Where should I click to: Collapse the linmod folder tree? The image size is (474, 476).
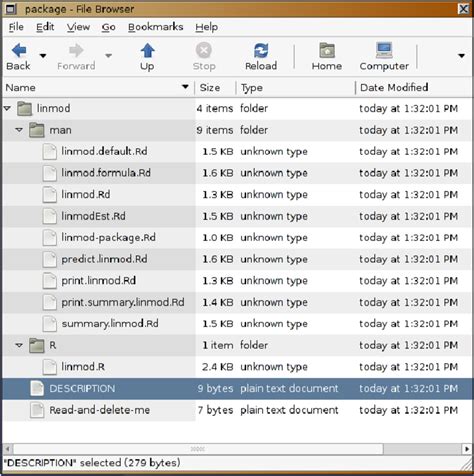[7, 108]
